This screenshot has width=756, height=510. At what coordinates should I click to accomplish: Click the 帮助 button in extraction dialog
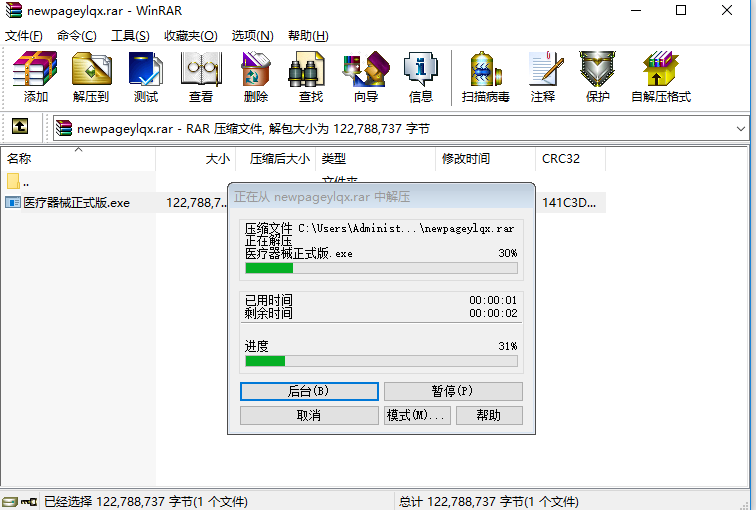pyautogui.click(x=489, y=416)
